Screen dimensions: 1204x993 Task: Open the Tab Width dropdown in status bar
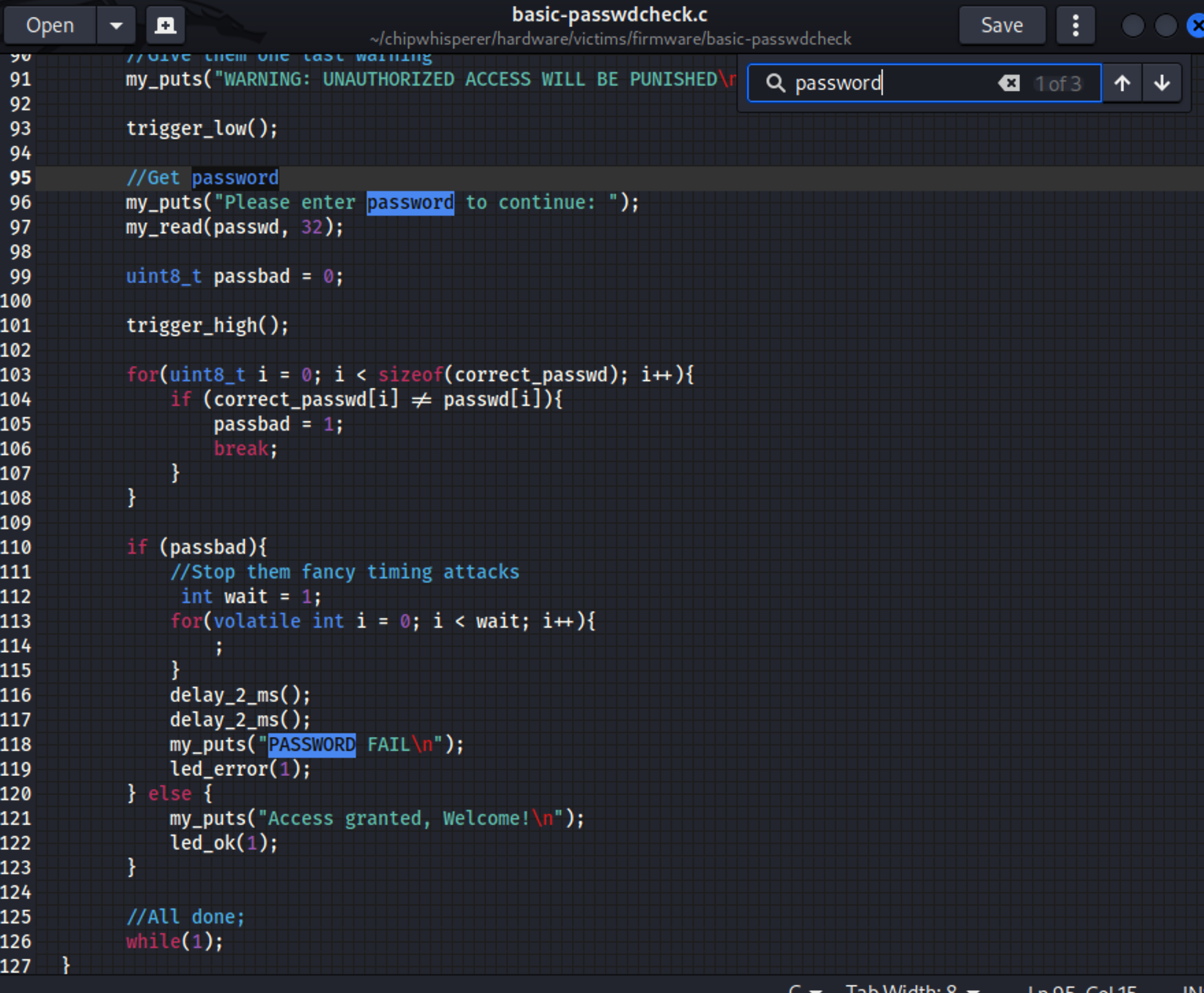(913, 988)
